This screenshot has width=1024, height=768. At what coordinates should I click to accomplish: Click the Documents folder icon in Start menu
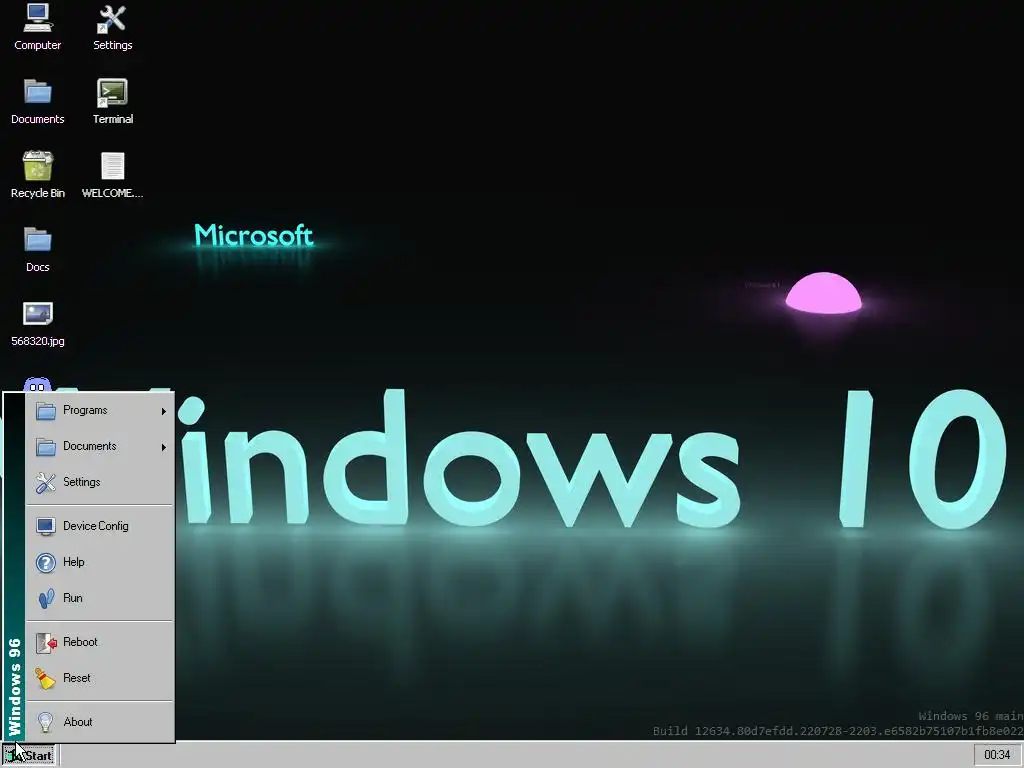coord(46,447)
